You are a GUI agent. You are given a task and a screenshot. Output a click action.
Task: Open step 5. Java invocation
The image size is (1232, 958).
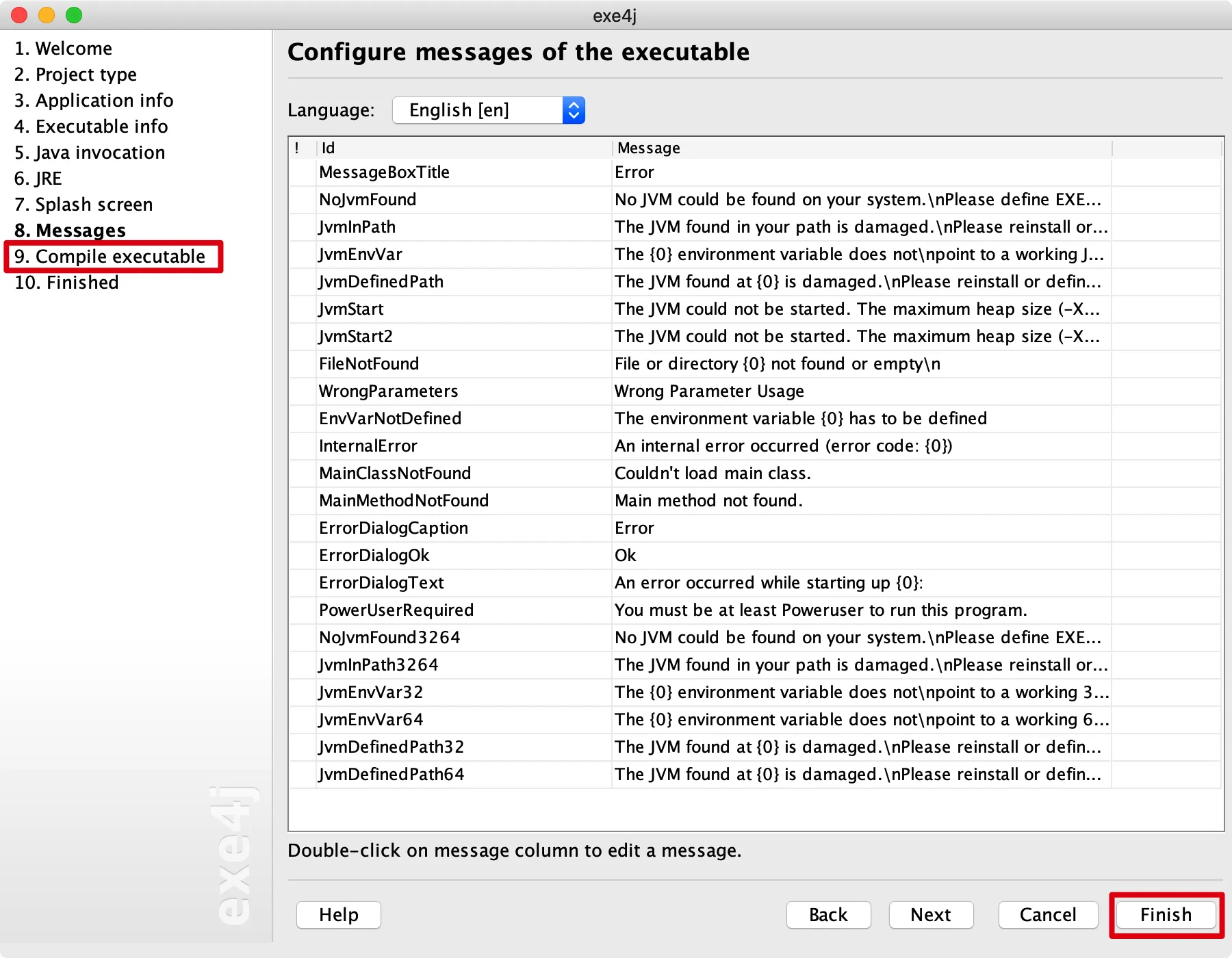90,153
